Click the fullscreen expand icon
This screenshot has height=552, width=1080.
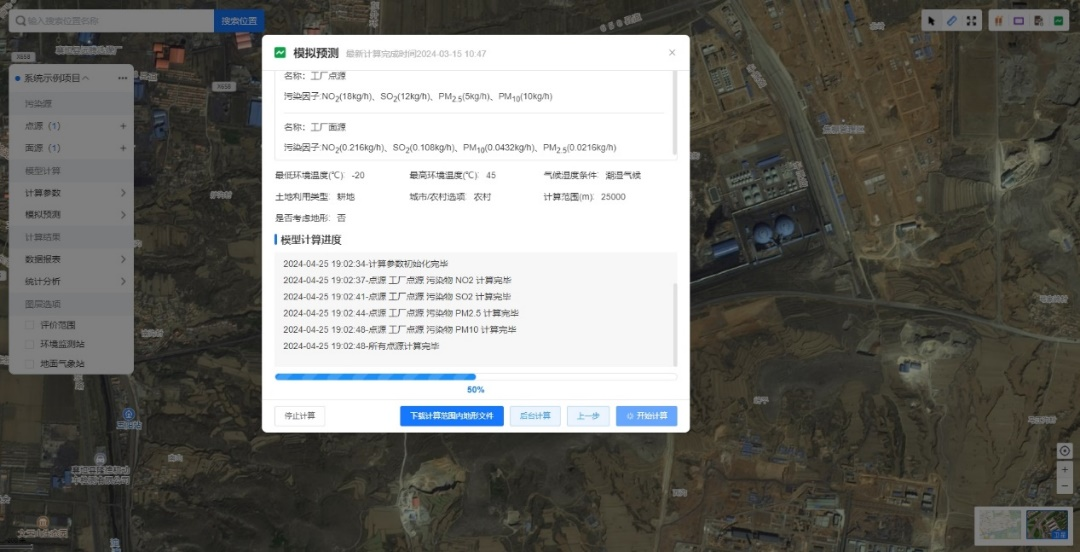(971, 20)
